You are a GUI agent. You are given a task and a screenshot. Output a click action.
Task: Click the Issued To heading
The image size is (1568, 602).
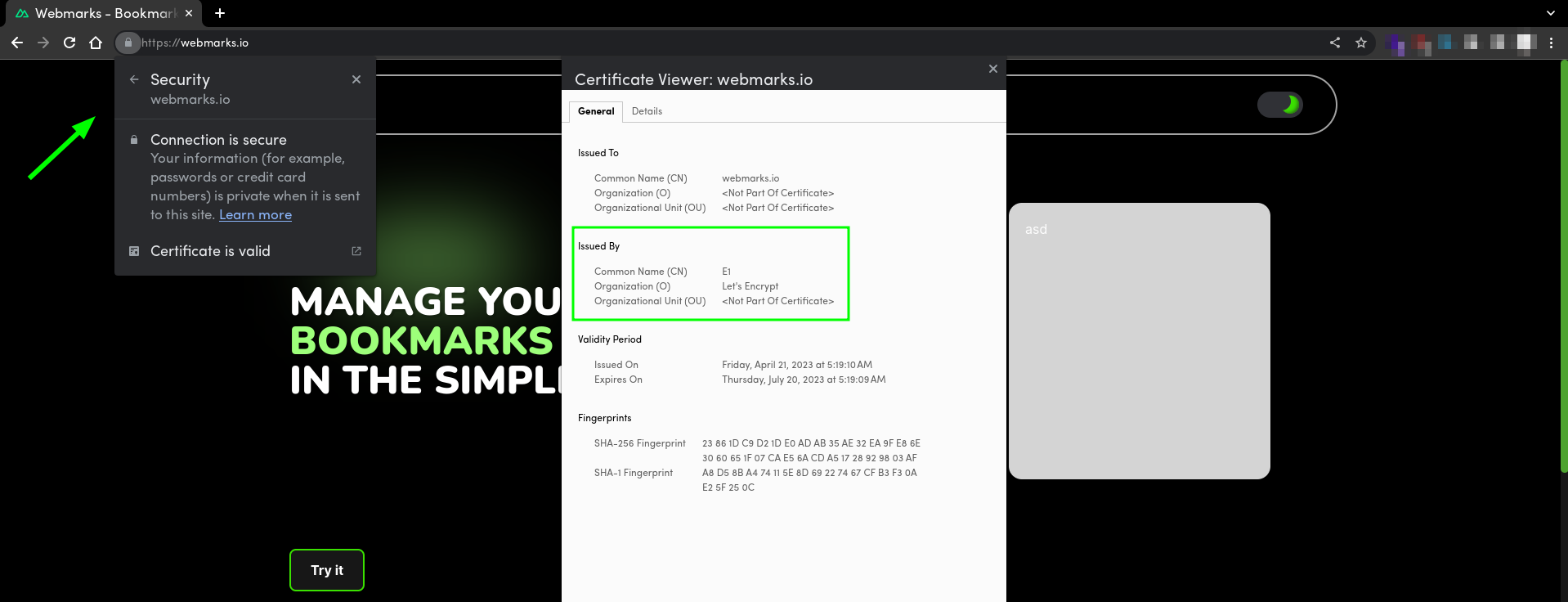[598, 153]
